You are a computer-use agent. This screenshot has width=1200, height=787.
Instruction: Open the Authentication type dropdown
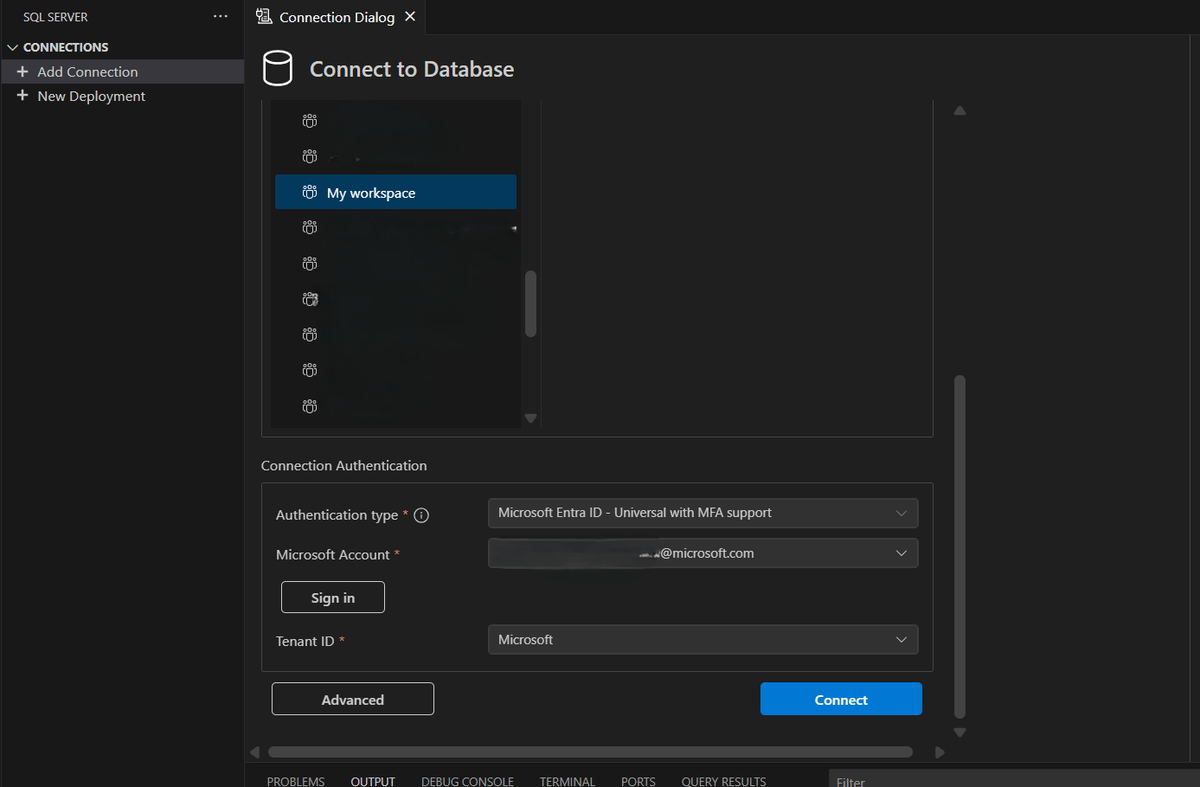(x=702, y=513)
